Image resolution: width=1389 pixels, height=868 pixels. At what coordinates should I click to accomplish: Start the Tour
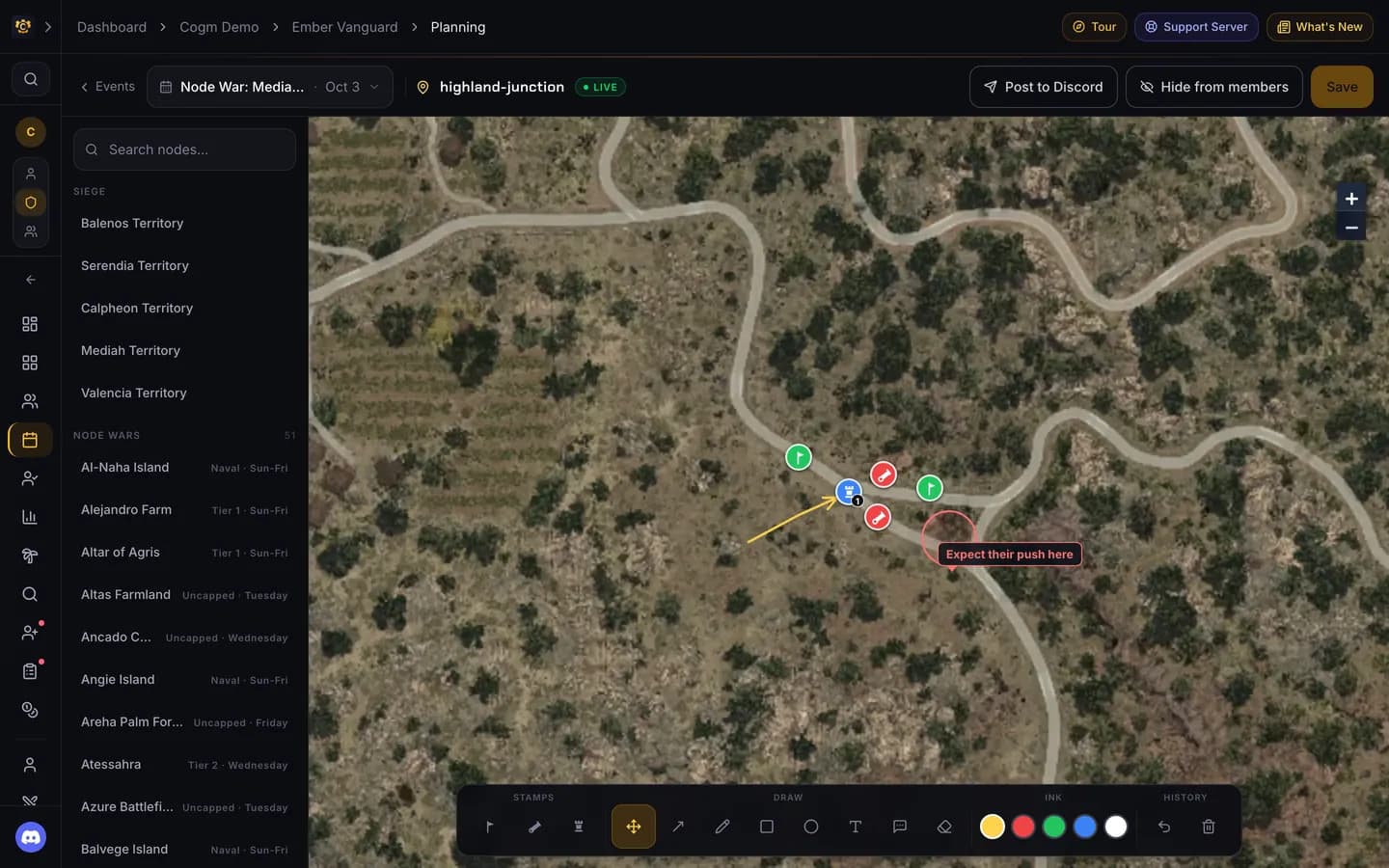click(1094, 27)
